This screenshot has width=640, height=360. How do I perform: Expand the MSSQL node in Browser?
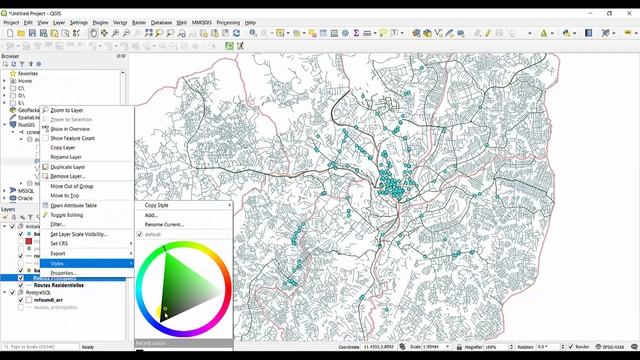[4, 191]
